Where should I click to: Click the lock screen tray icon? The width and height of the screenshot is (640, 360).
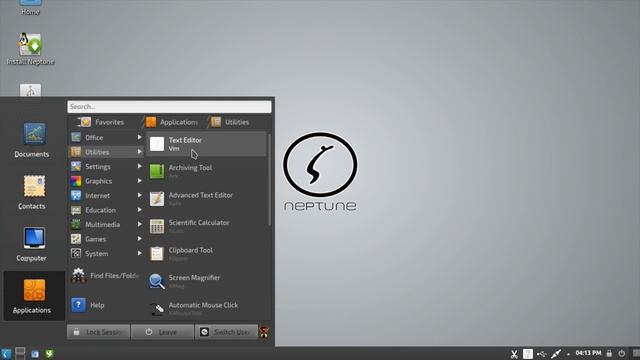[x=609, y=353]
